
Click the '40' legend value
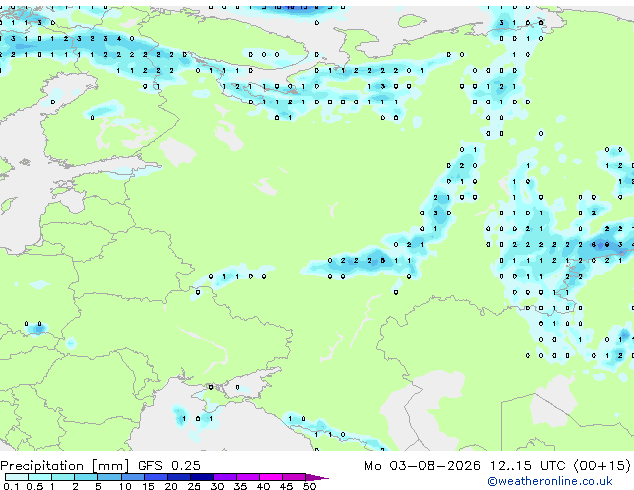(263, 486)
